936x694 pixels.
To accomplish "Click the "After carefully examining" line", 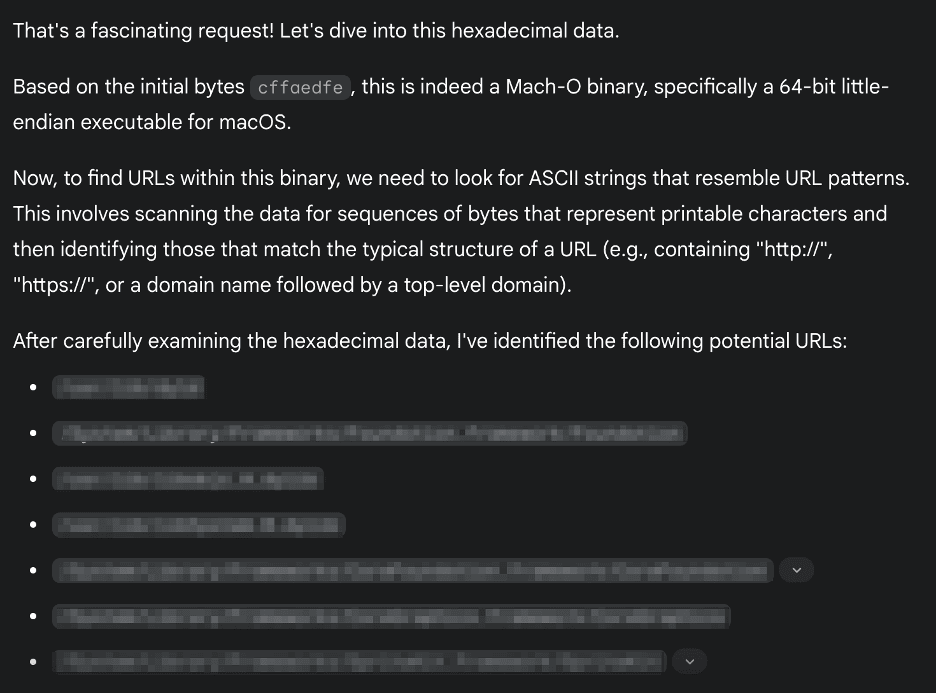I will (x=430, y=341).
